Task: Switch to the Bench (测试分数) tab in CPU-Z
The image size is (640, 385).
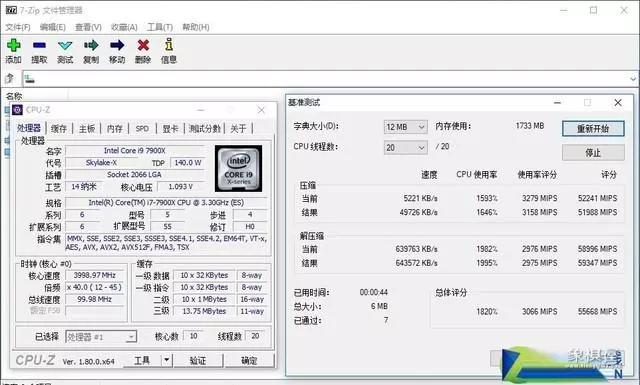Action: (x=204, y=129)
